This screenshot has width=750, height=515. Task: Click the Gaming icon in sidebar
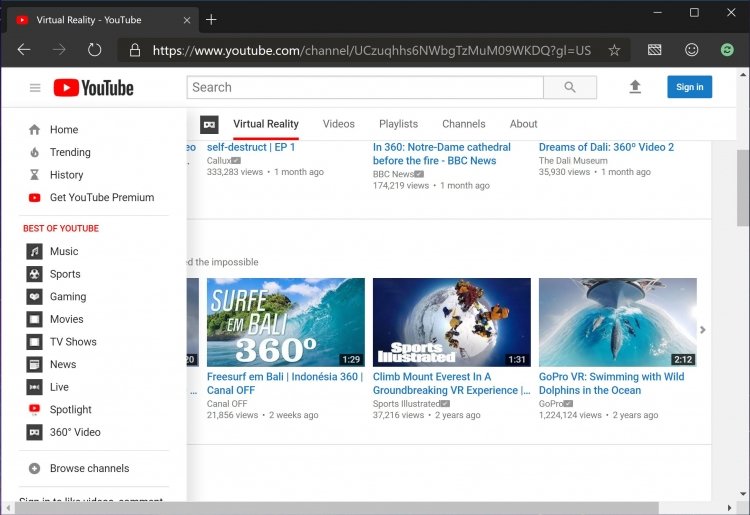click(34, 296)
